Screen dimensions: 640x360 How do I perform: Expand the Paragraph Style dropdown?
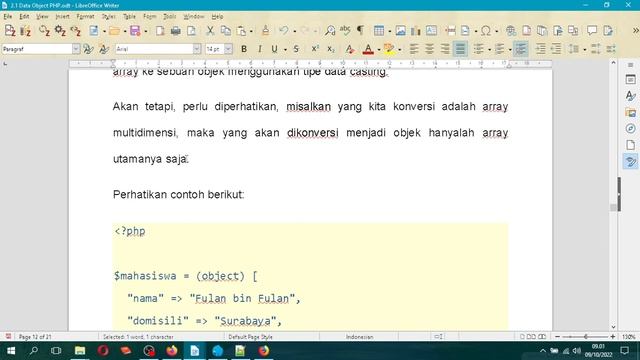click(76, 49)
